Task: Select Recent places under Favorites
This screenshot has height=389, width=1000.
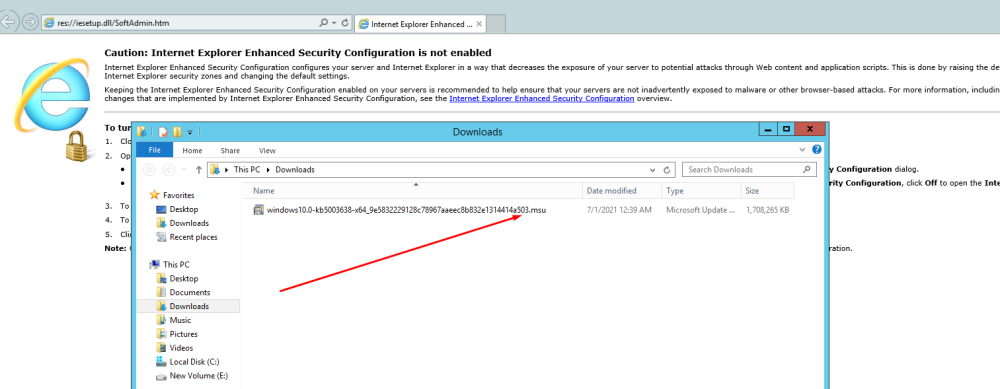Action: pyautogui.click(x=193, y=237)
